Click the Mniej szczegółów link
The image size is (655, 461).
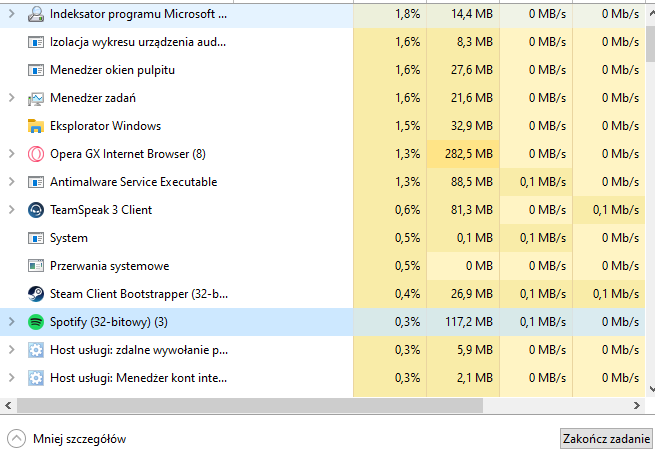[x=79, y=439]
